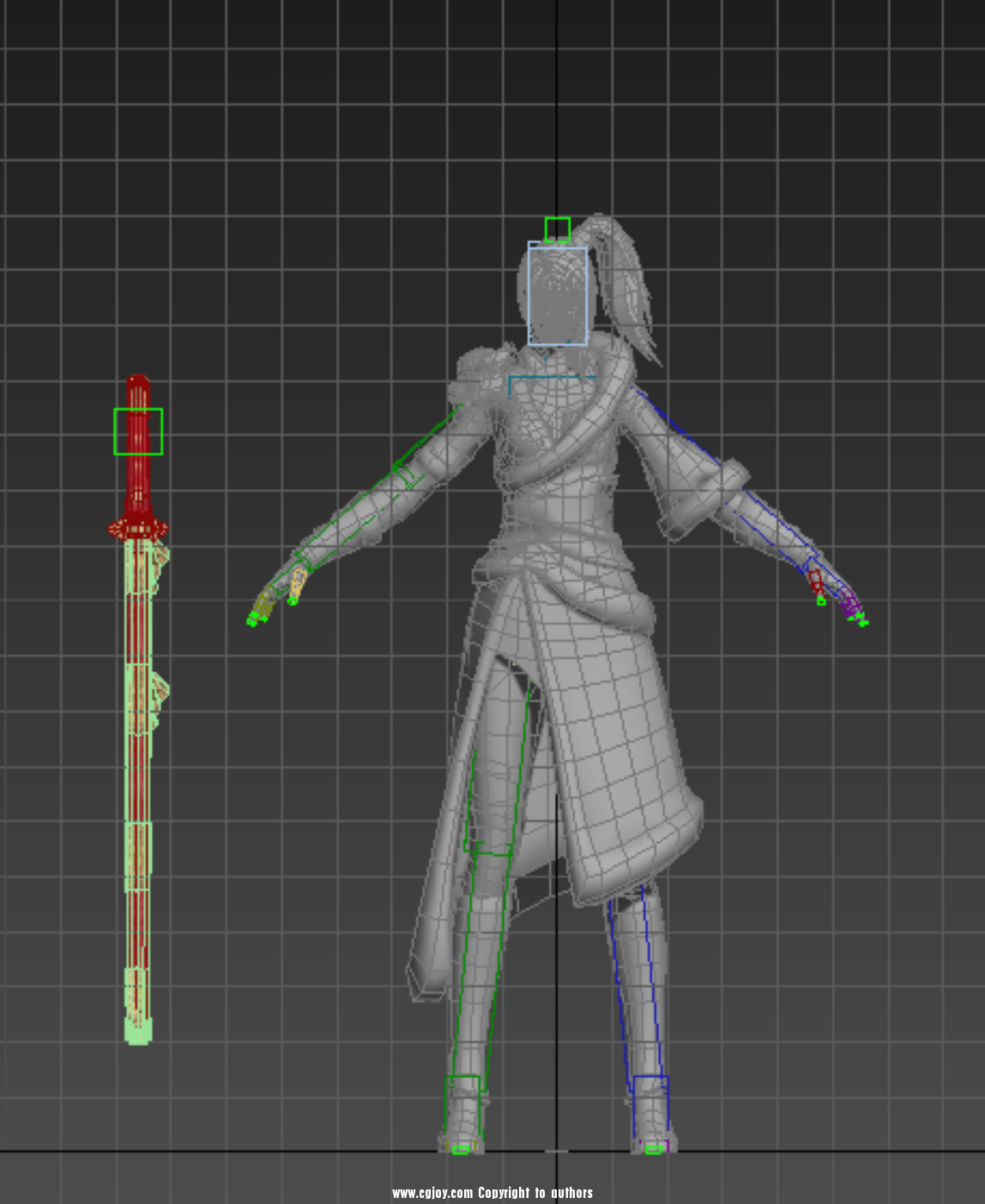Select the character's ponytail hair mesh
985x1204 pixels.
pos(625,283)
